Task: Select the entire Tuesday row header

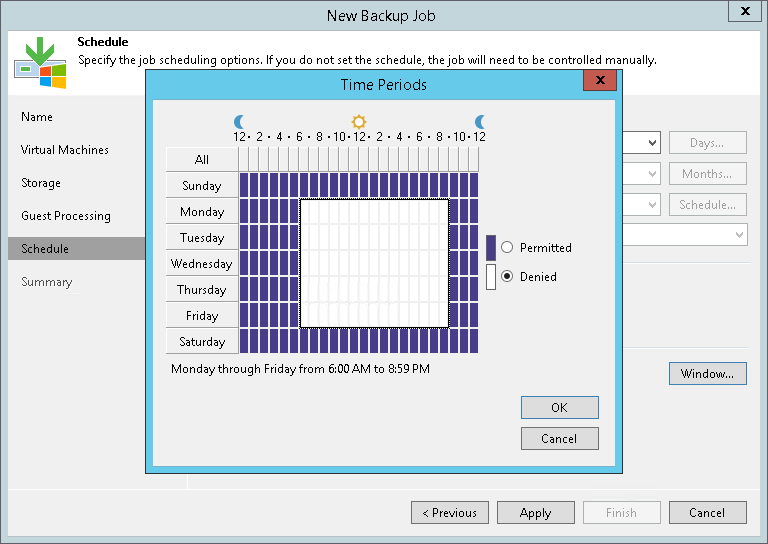Action: 202,237
